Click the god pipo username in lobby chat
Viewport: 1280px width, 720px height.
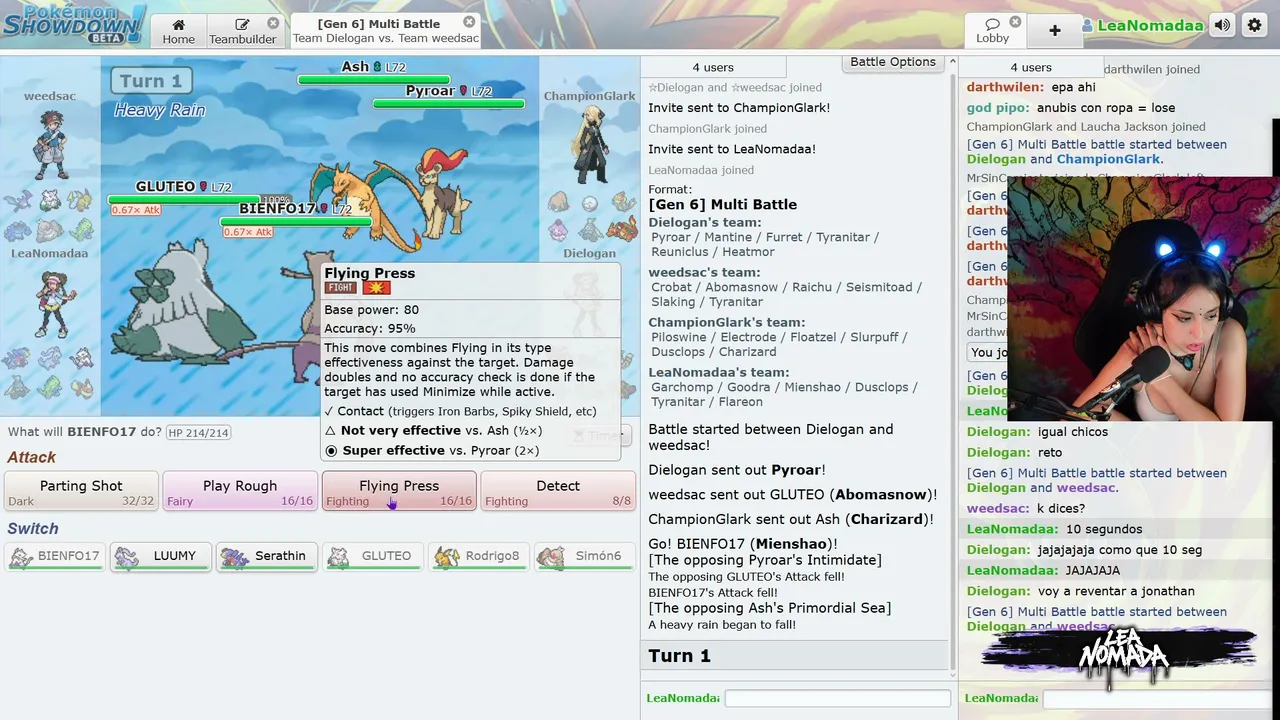(998, 108)
